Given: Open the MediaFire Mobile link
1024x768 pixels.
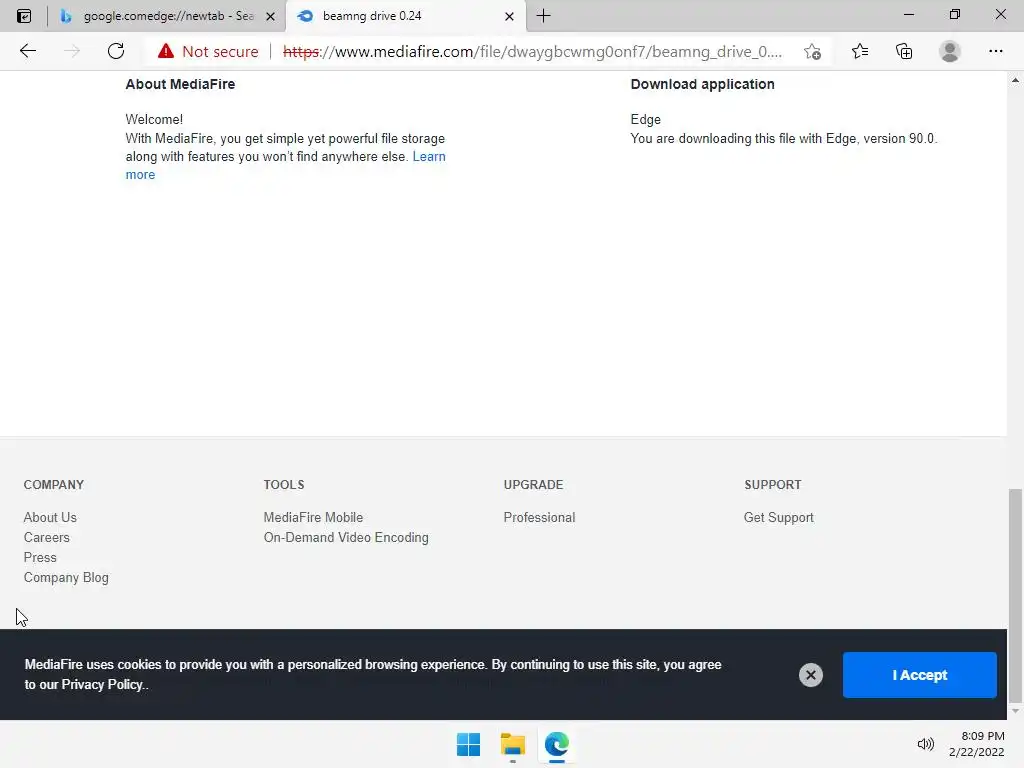Looking at the screenshot, I should coord(313,517).
